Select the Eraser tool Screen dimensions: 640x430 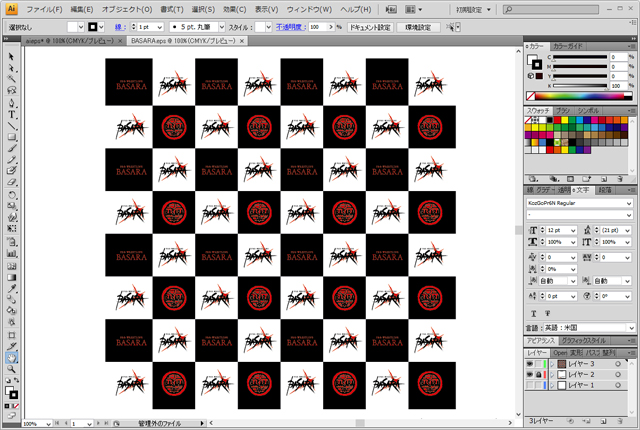(11, 182)
